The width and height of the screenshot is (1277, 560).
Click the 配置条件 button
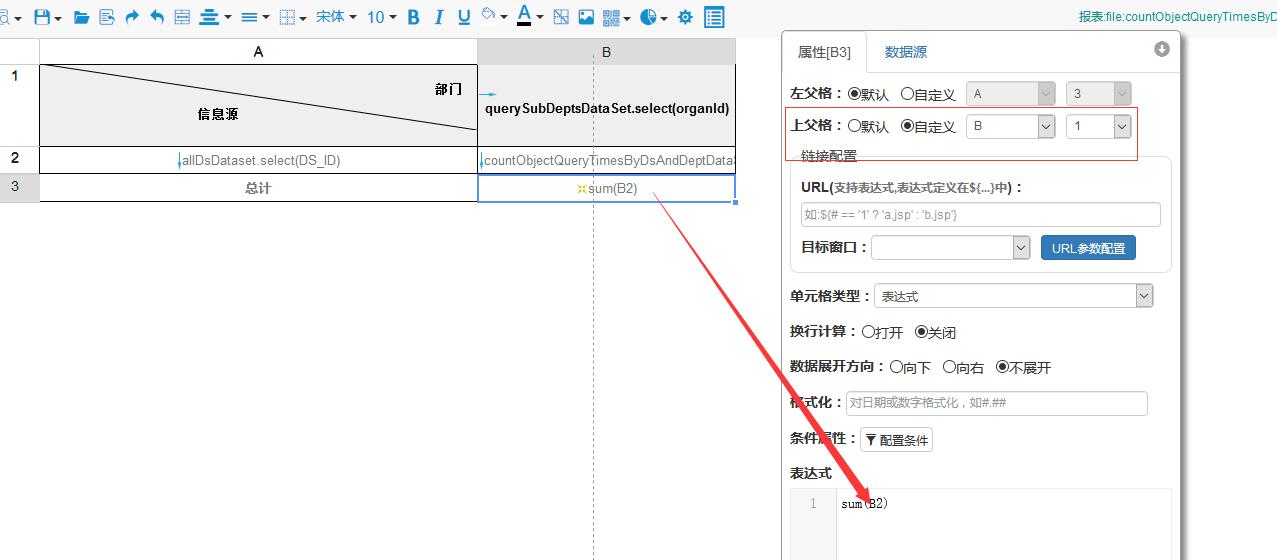pos(896,440)
